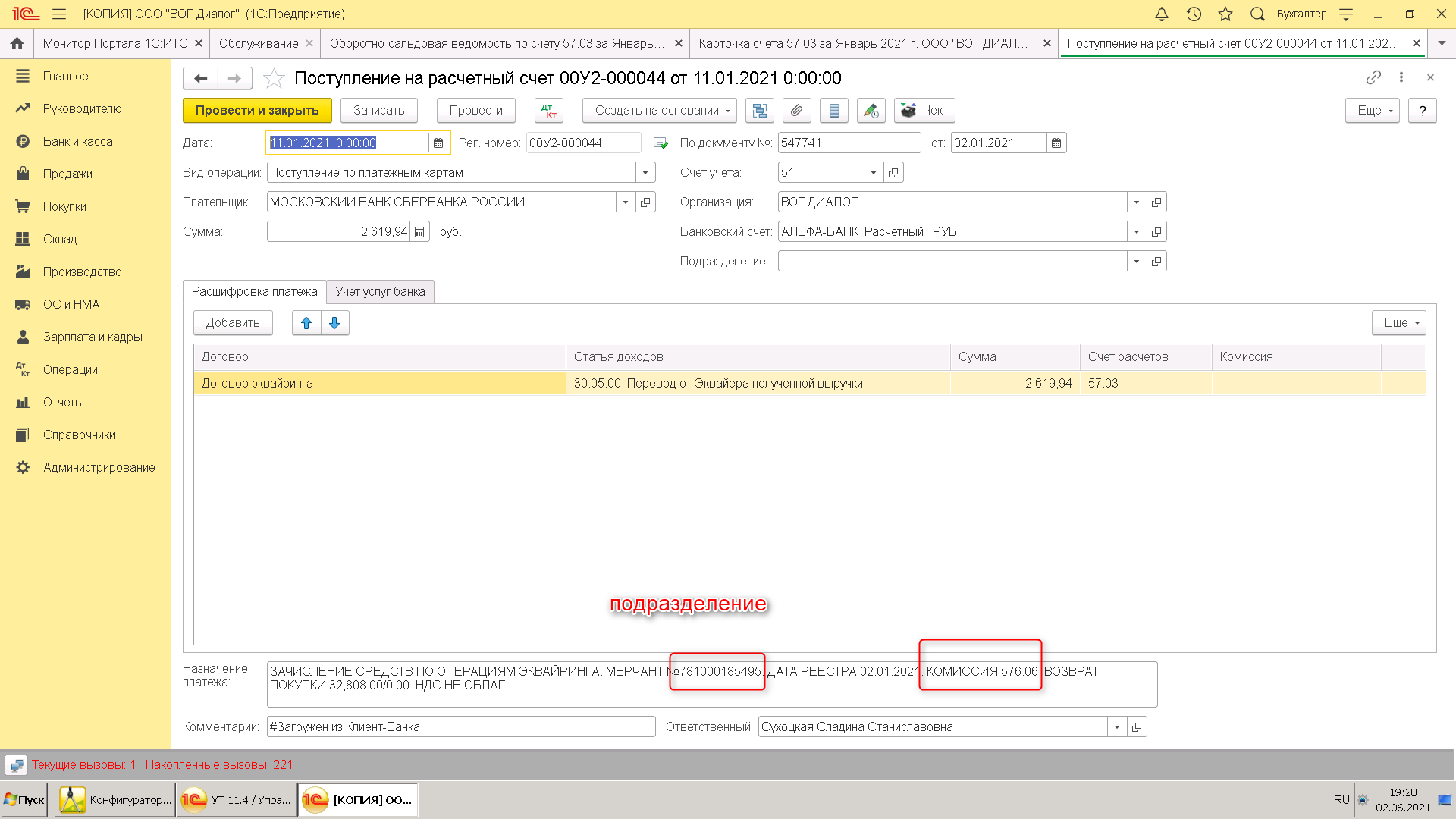This screenshot has height=819, width=1456.
Task: Move row up with blue arrow
Action: tap(306, 323)
